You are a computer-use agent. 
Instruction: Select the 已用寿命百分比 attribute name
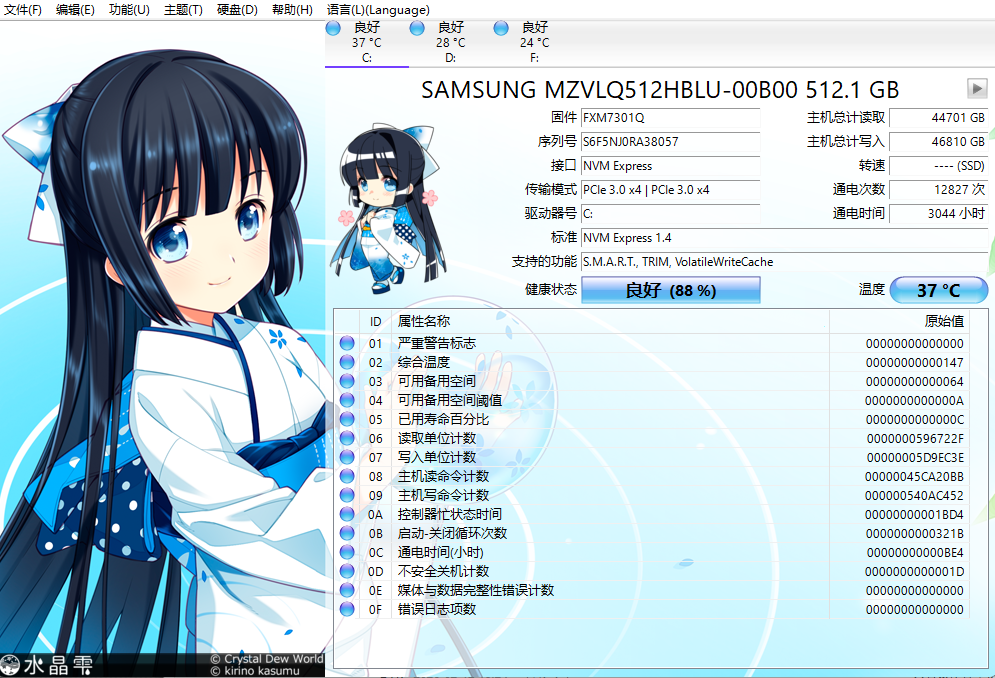tap(444, 420)
